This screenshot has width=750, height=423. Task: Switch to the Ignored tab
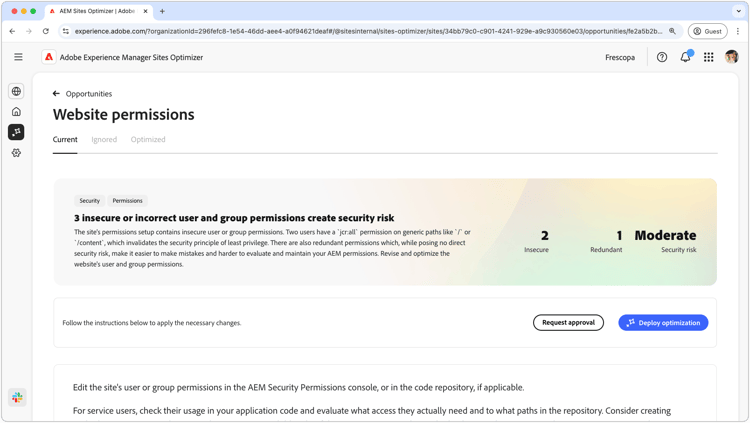tap(104, 139)
